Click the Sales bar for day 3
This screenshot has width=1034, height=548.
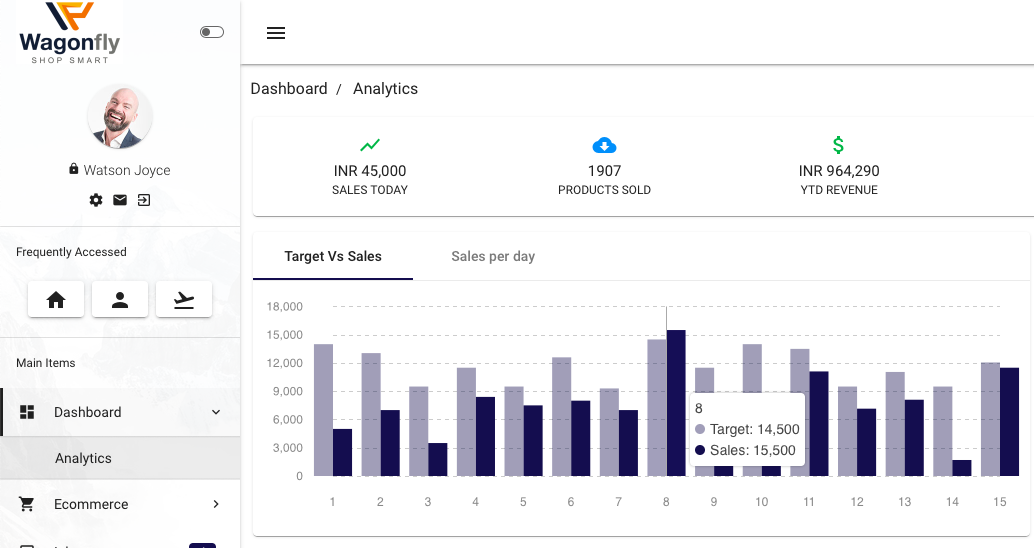tap(438, 460)
